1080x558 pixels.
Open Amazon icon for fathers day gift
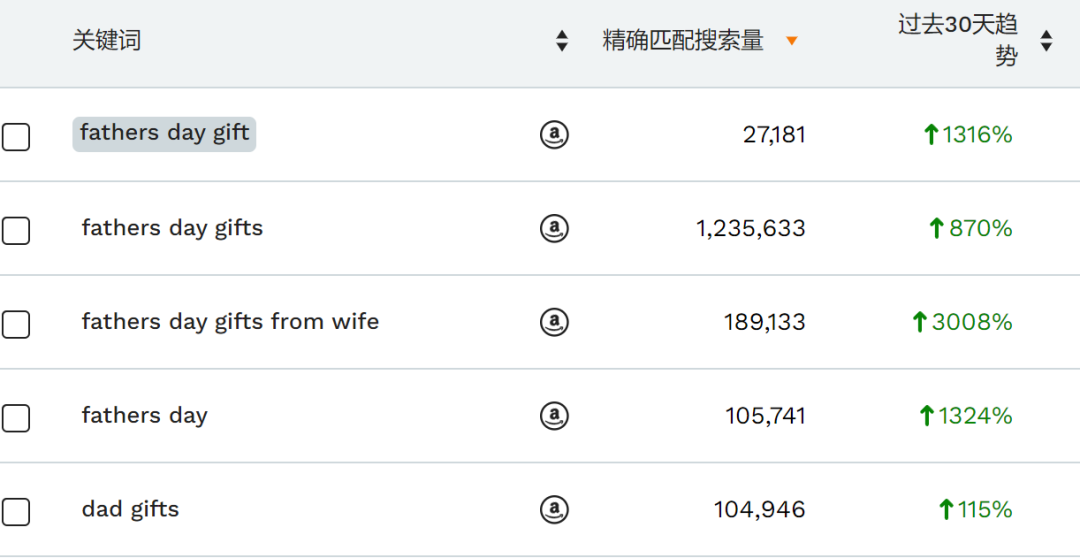[554, 134]
